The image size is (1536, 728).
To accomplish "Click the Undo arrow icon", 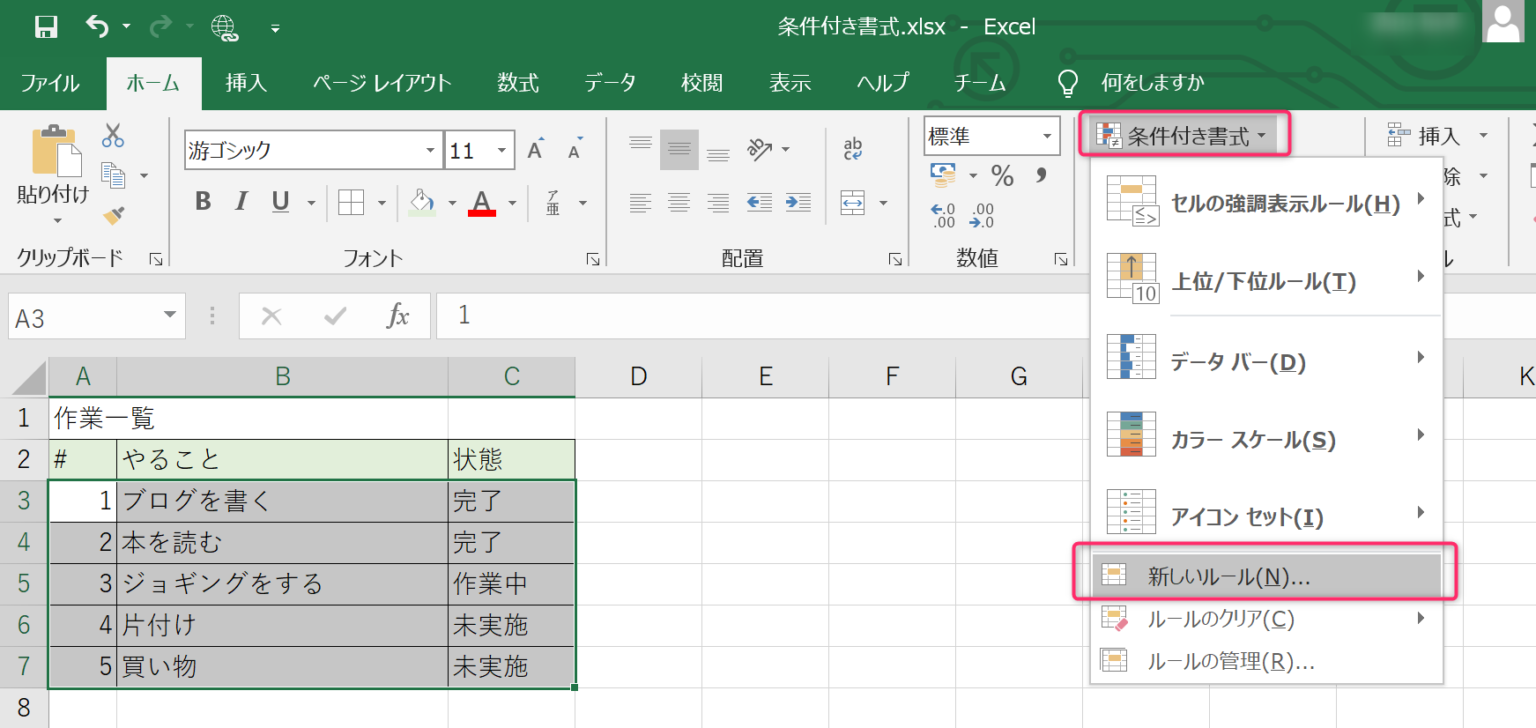I will (x=98, y=27).
